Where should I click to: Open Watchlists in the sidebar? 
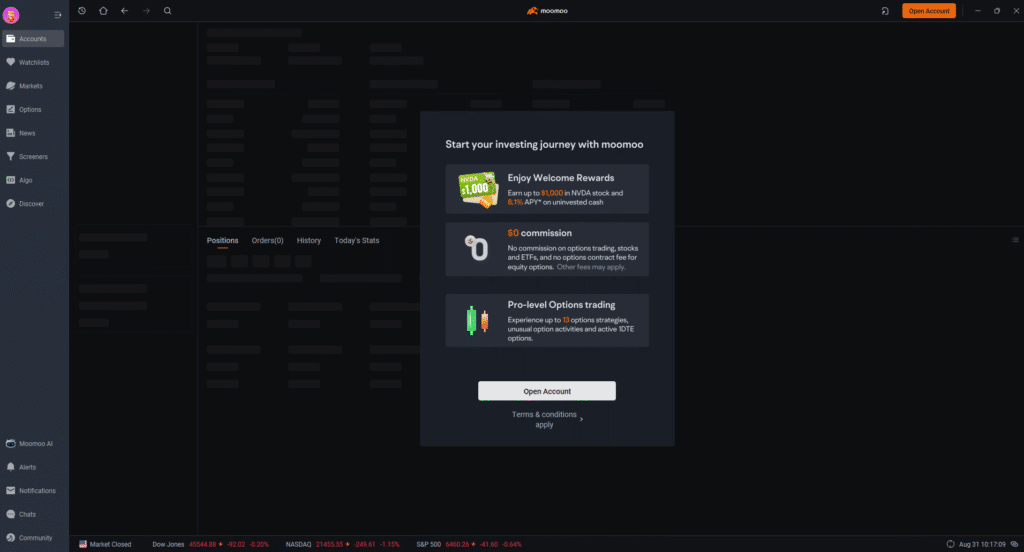tap(33, 62)
